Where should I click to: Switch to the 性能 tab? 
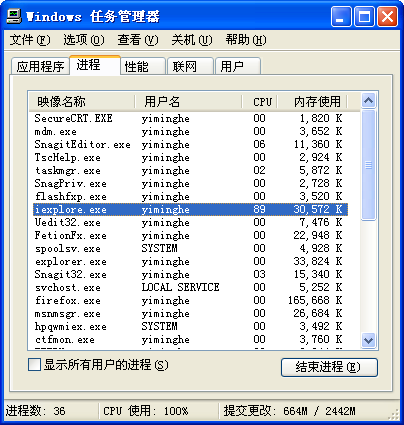(x=143, y=66)
